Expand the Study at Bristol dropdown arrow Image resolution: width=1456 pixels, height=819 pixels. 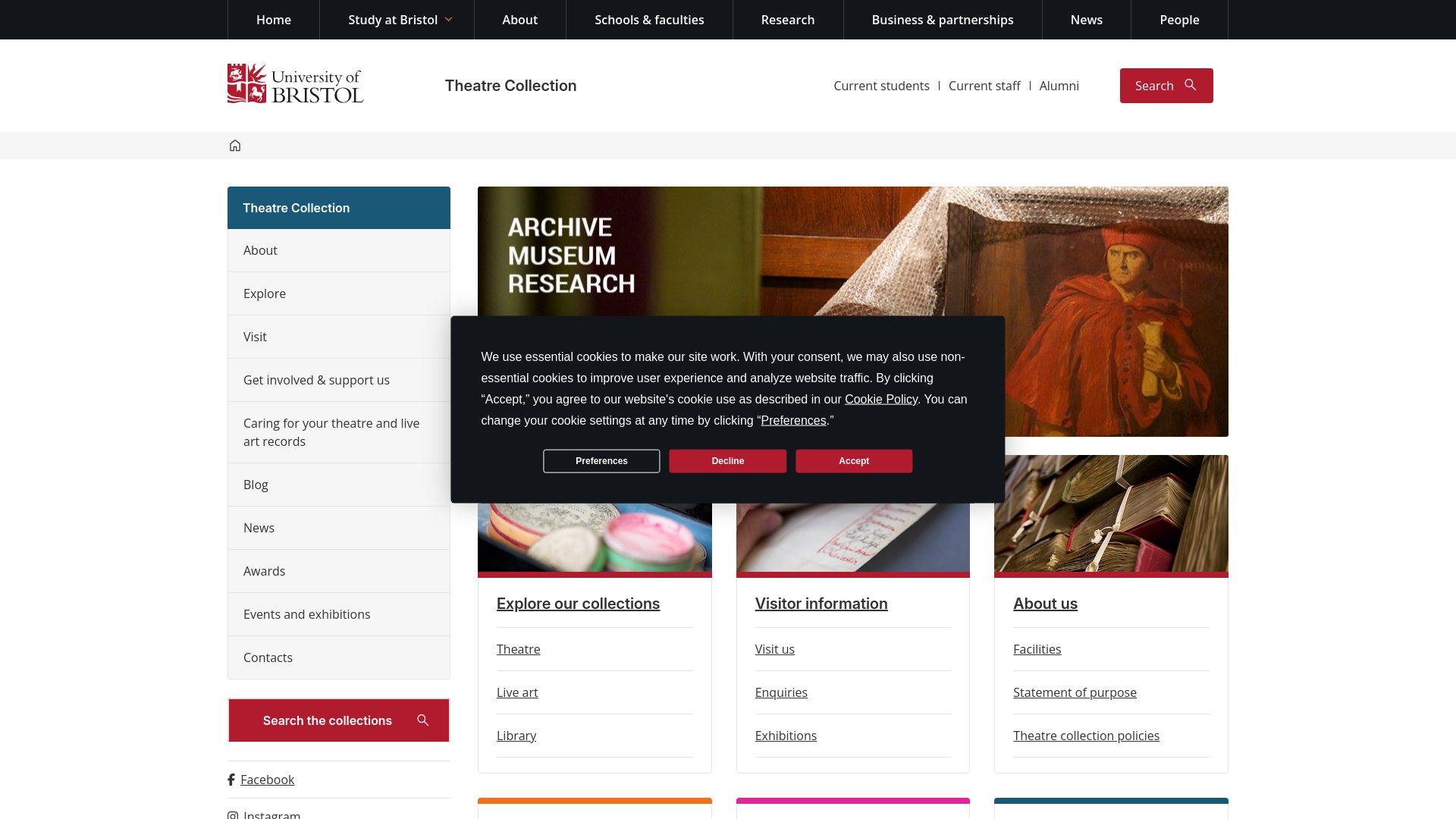coord(448,20)
